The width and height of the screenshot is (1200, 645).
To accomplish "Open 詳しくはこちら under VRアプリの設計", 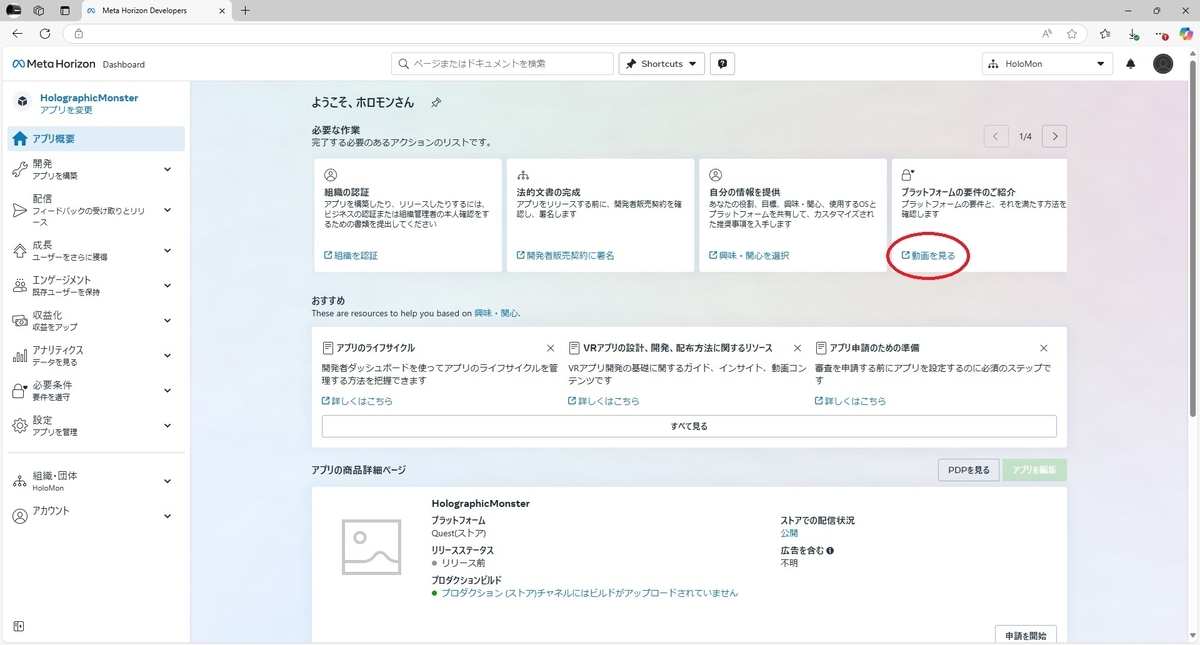I will click(x=604, y=401).
